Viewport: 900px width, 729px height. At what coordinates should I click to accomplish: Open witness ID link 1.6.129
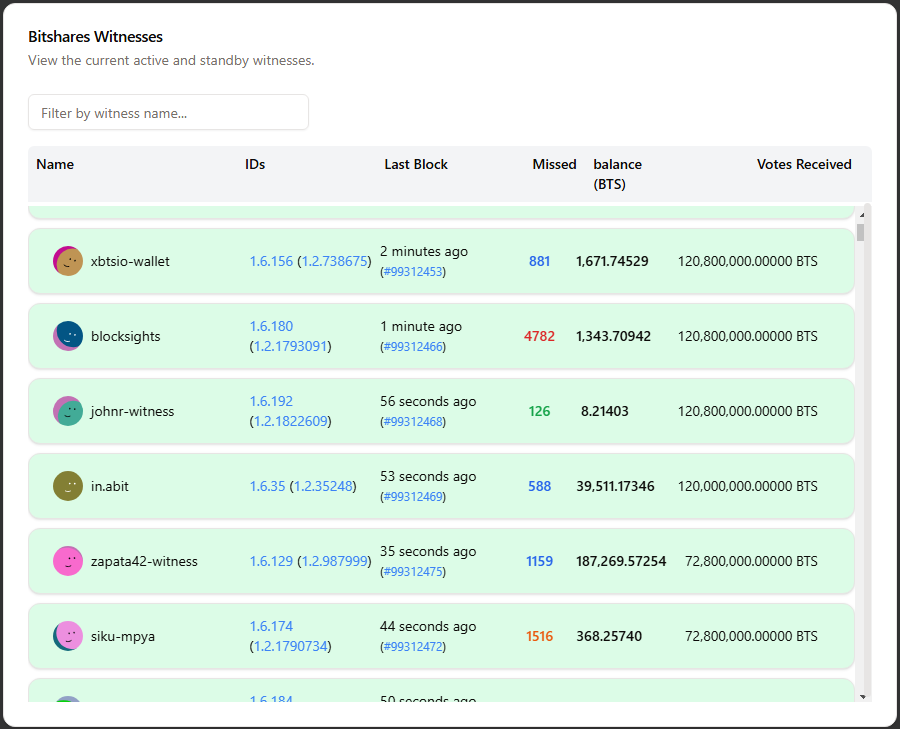(271, 561)
